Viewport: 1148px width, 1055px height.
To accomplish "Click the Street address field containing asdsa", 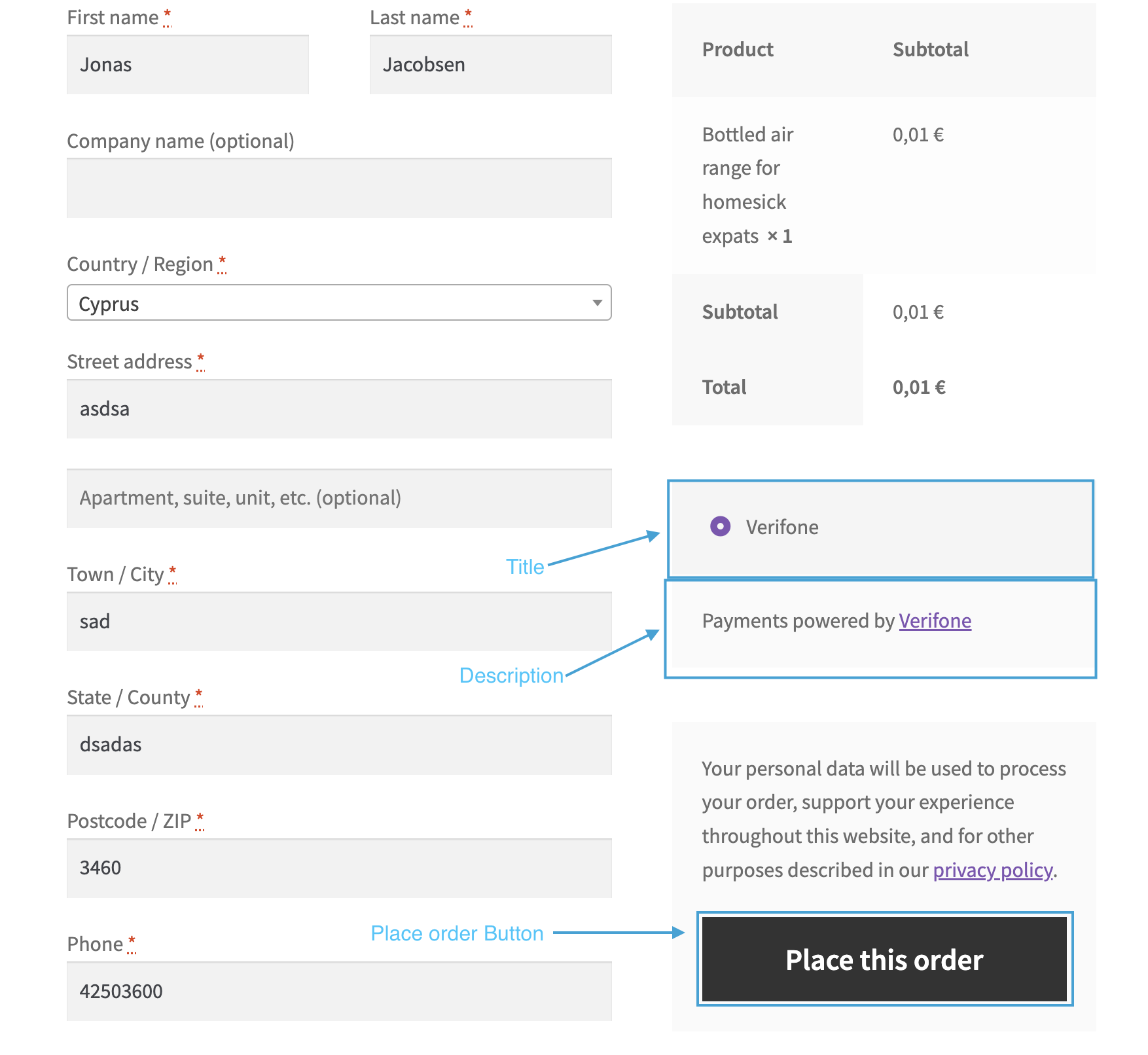I will point(339,408).
